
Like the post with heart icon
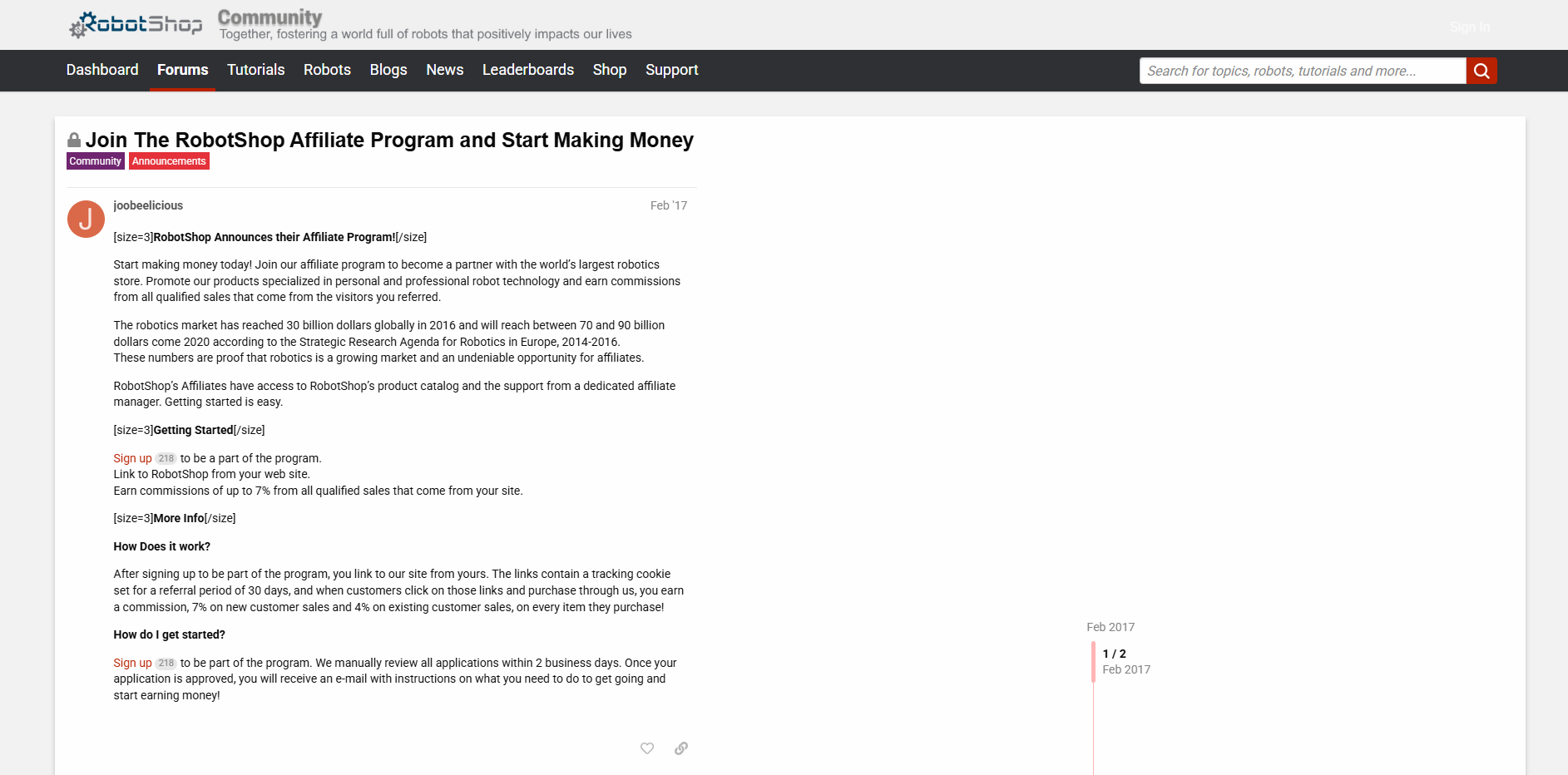click(646, 748)
